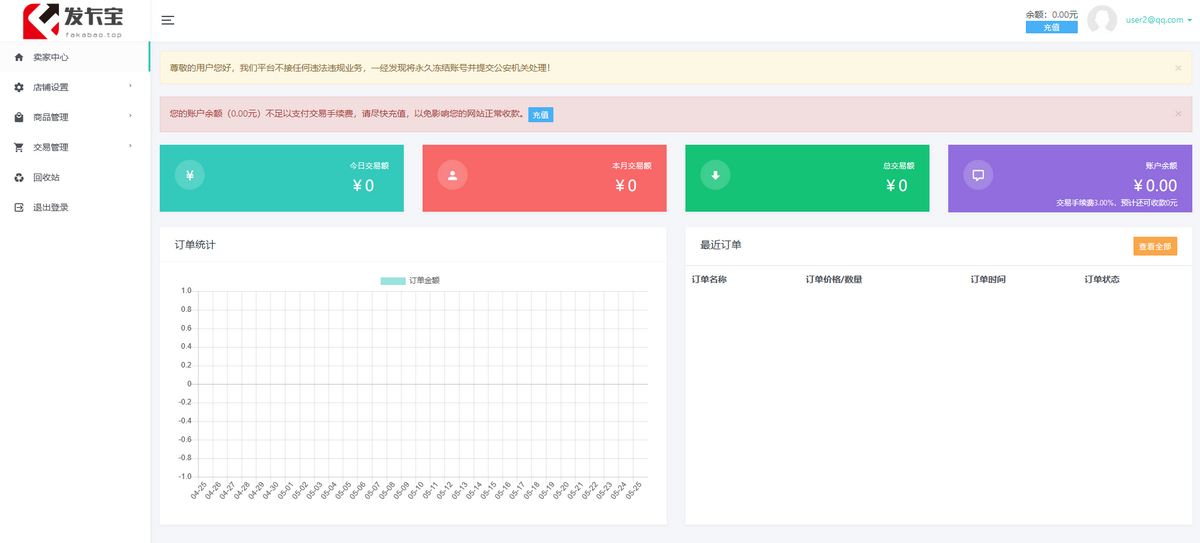The height and width of the screenshot is (543, 1200).
Task: Click the logout icon beside 退出登录
Action: (19, 207)
